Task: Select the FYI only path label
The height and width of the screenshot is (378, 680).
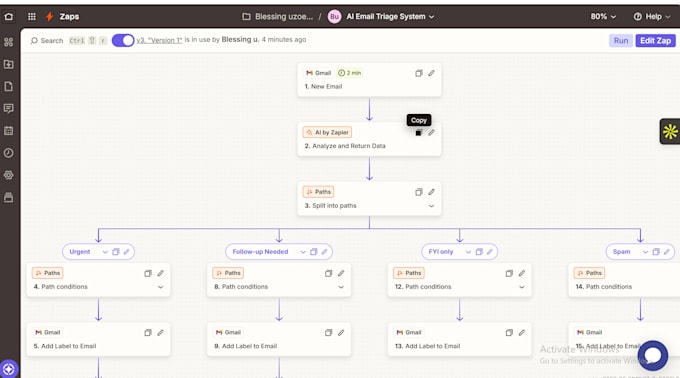Action: 441,252
